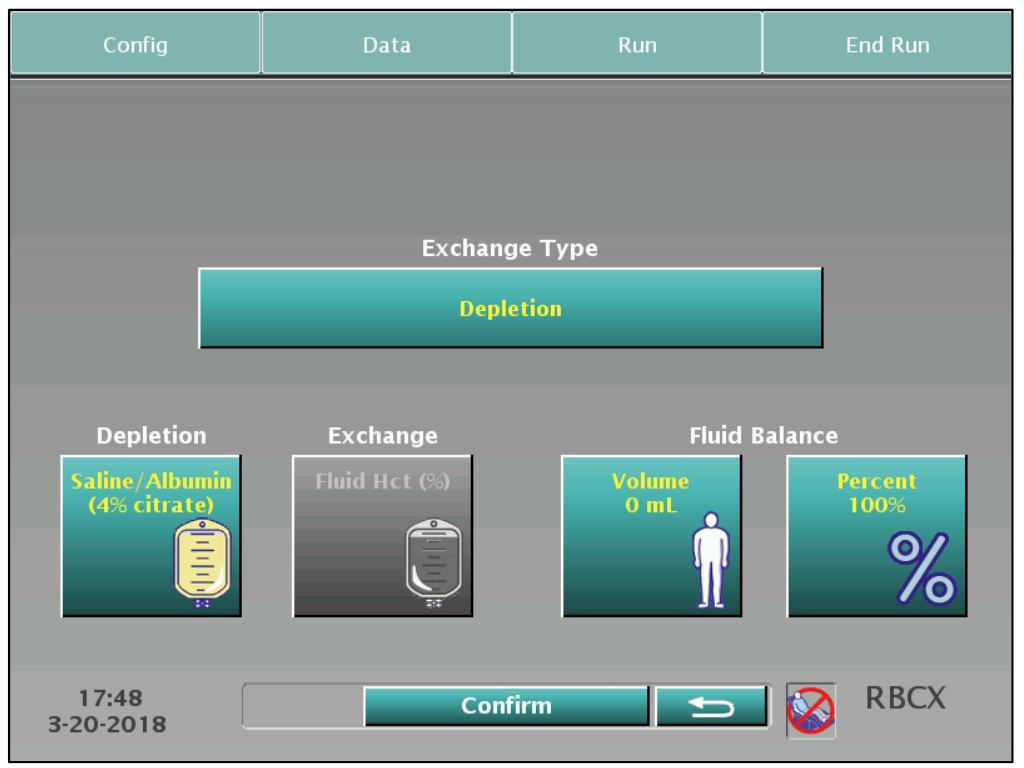Click the gray exchange fluid bag icon
Screen dimensions: 1024x768
pyautogui.click(x=434, y=562)
